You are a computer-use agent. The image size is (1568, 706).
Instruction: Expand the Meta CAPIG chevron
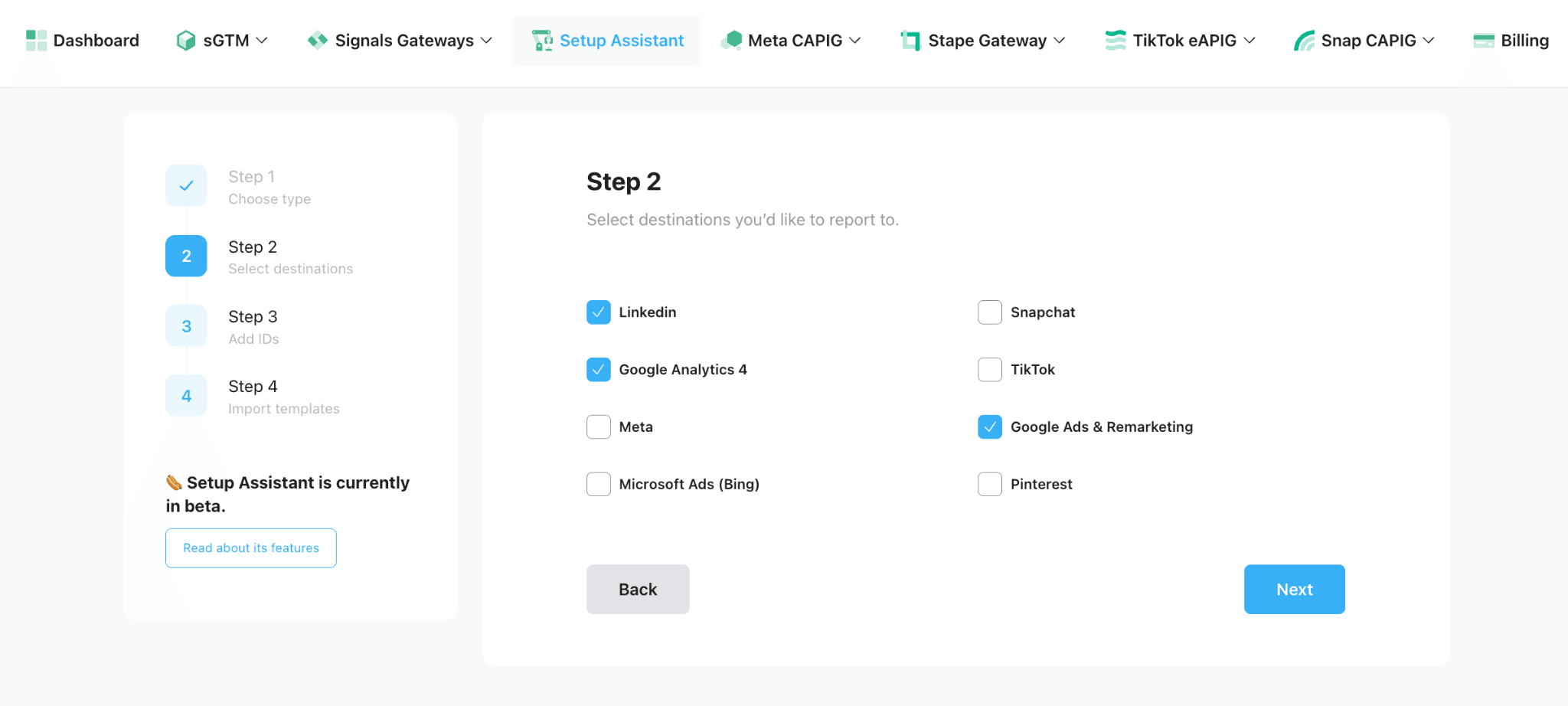click(x=855, y=41)
